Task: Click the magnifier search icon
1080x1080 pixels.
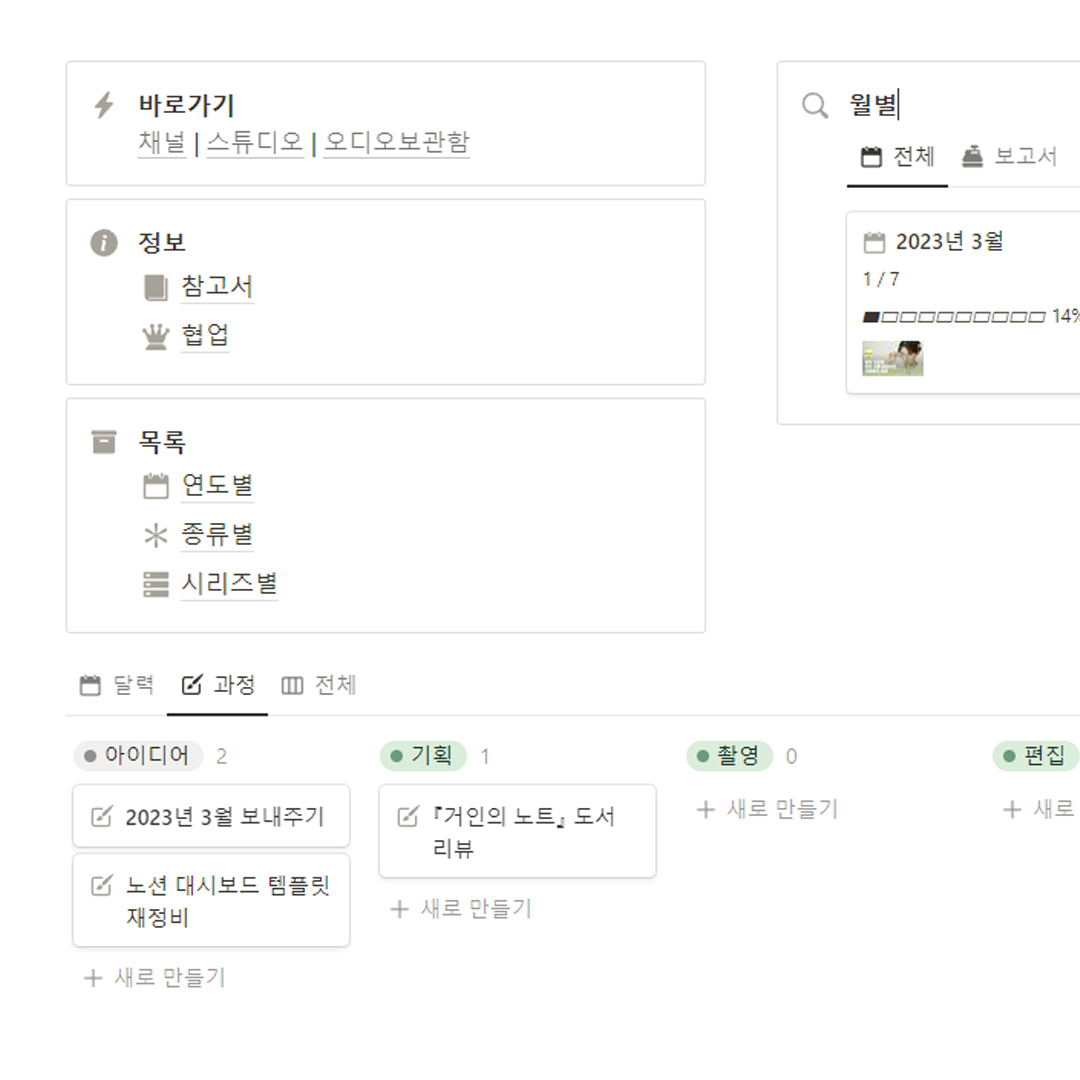Action: pos(816,105)
